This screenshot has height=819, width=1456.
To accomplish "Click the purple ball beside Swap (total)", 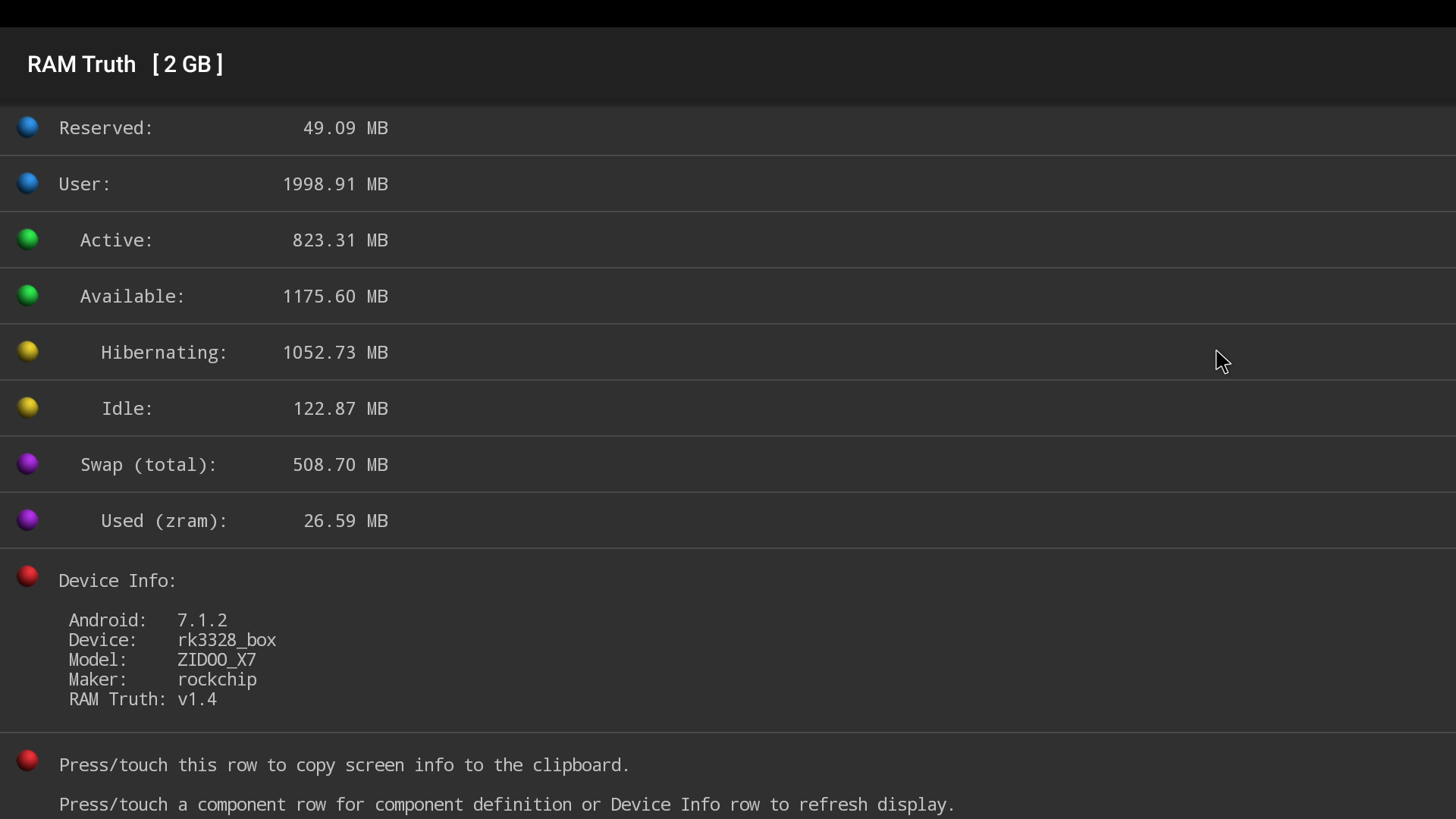I will [28, 464].
